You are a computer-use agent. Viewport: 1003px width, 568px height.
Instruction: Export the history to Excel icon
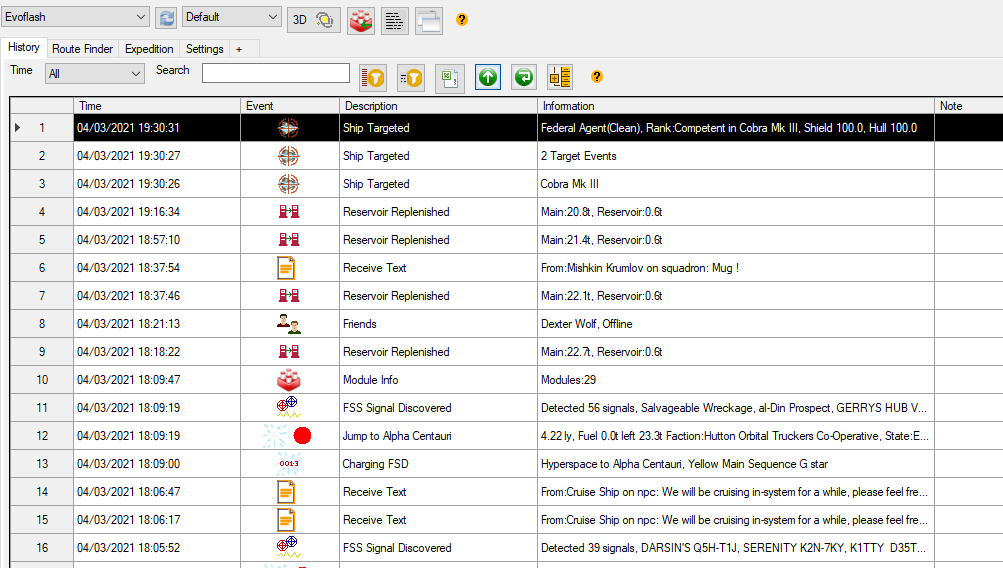coord(450,79)
